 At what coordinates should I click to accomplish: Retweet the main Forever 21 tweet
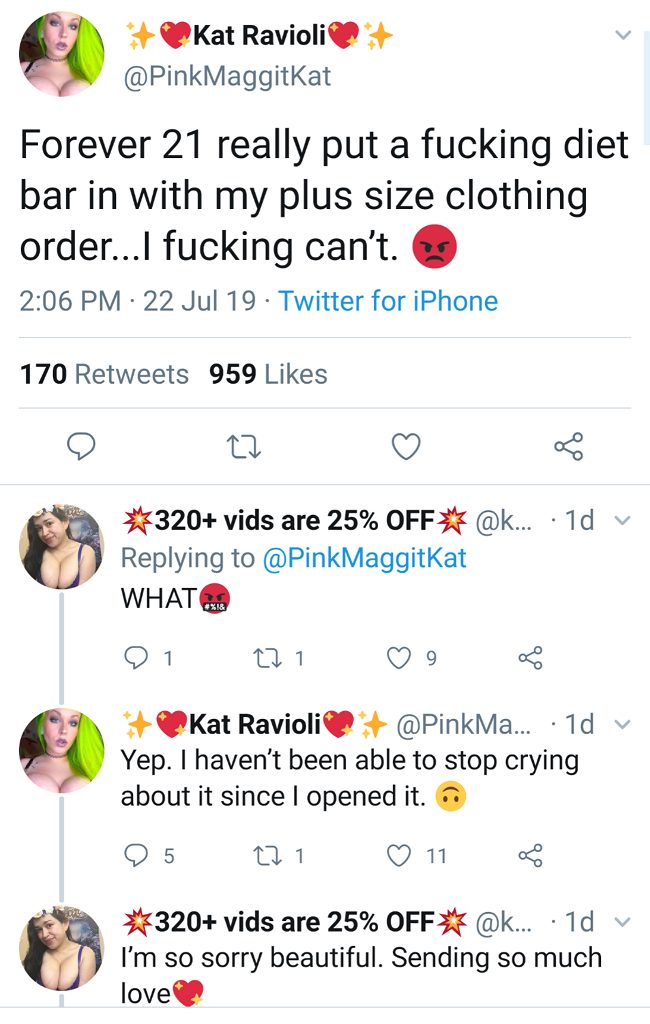[x=244, y=449]
